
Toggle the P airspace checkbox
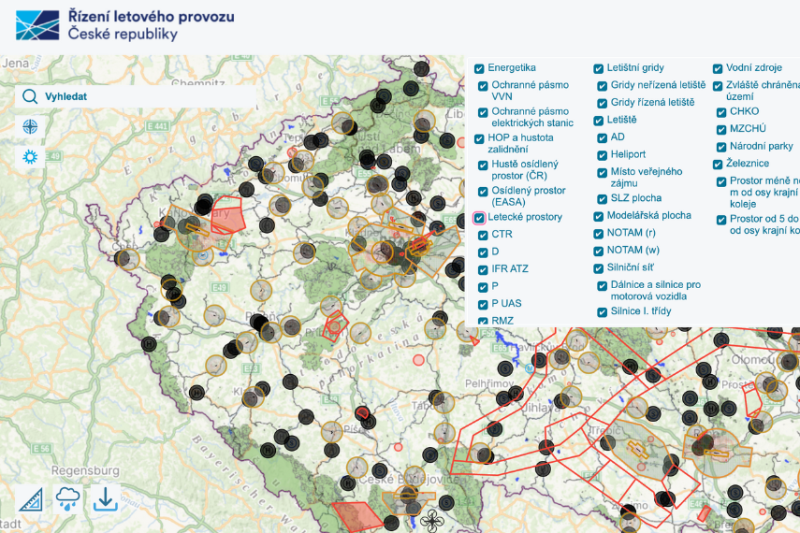tap(483, 287)
